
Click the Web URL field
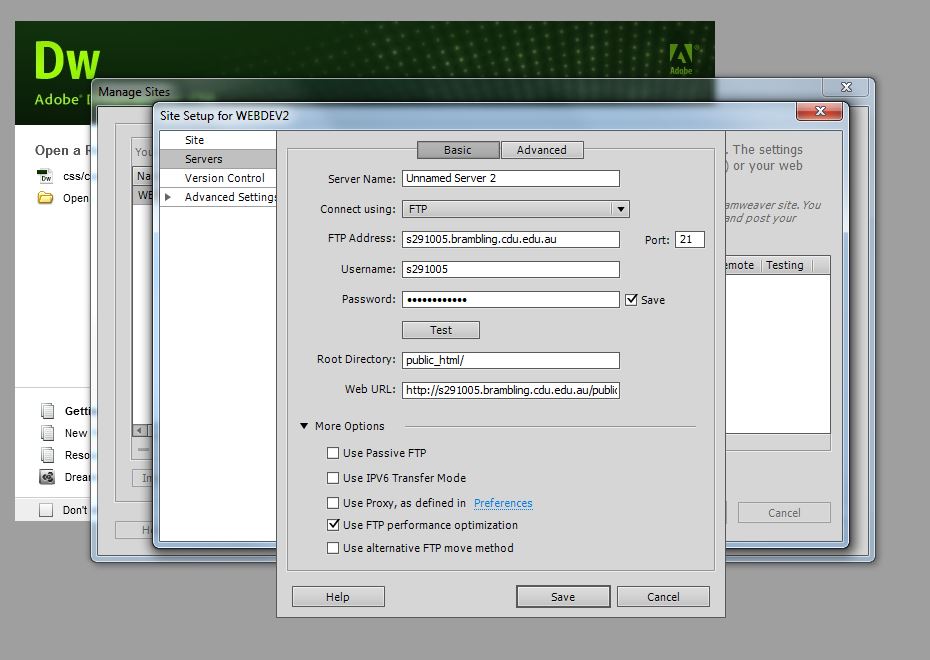[x=511, y=390]
